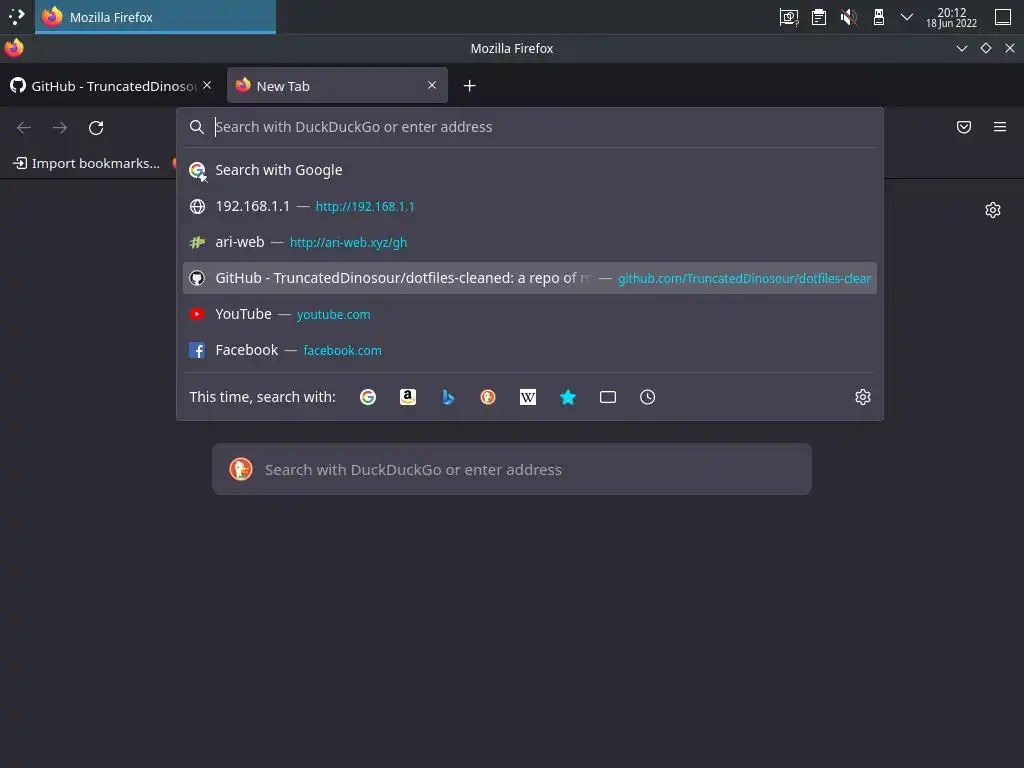Search this time with DuckDuckGo icon
This screenshot has height=768, width=1024.
pos(488,397)
